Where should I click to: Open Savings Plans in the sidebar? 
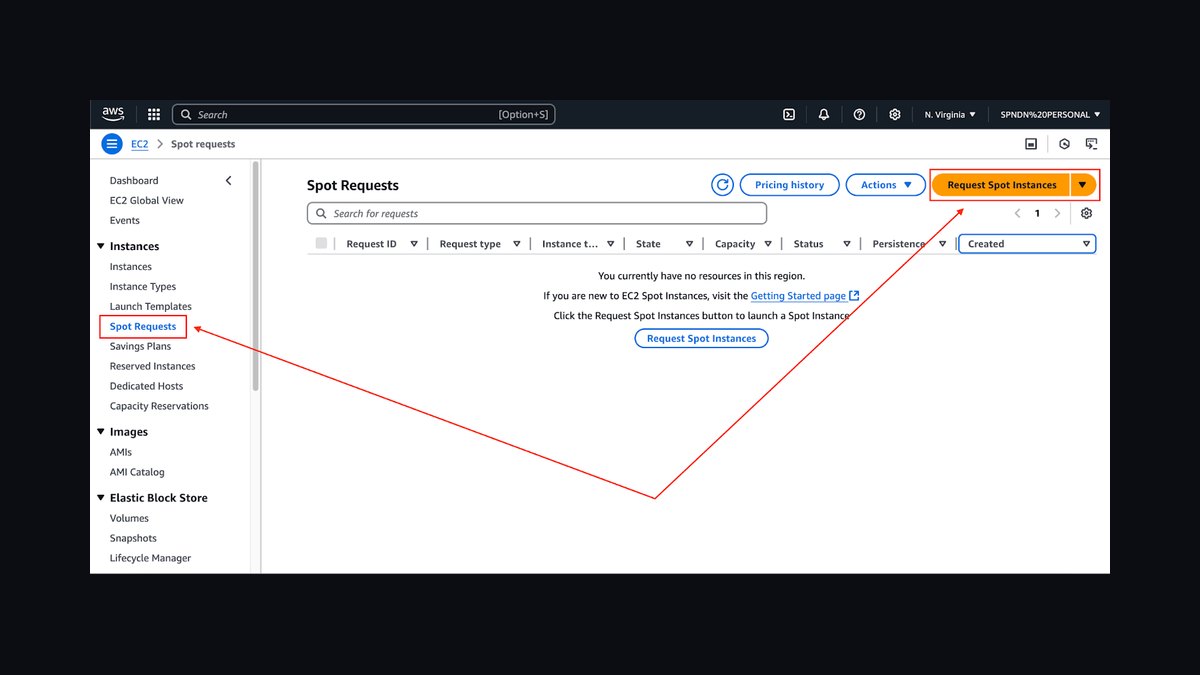point(140,347)
